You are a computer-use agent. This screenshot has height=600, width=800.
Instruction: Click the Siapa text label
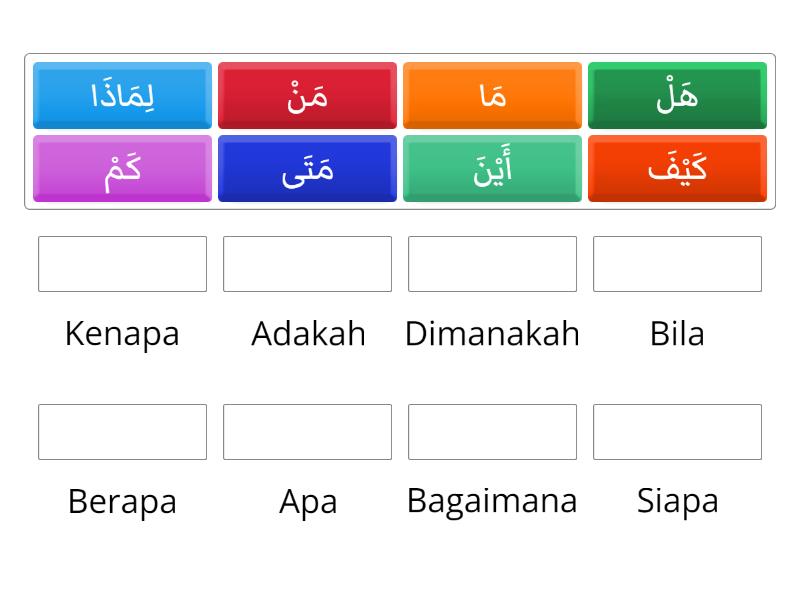(678, 501)
